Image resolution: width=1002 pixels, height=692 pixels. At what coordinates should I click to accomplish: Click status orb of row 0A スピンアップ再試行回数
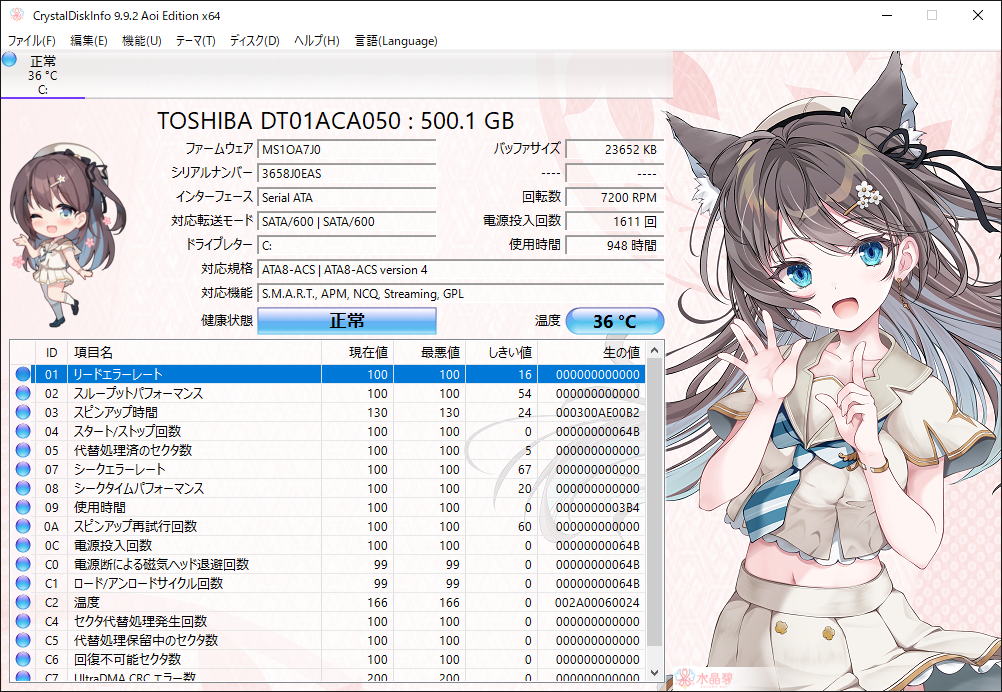[x=23, y=527]
